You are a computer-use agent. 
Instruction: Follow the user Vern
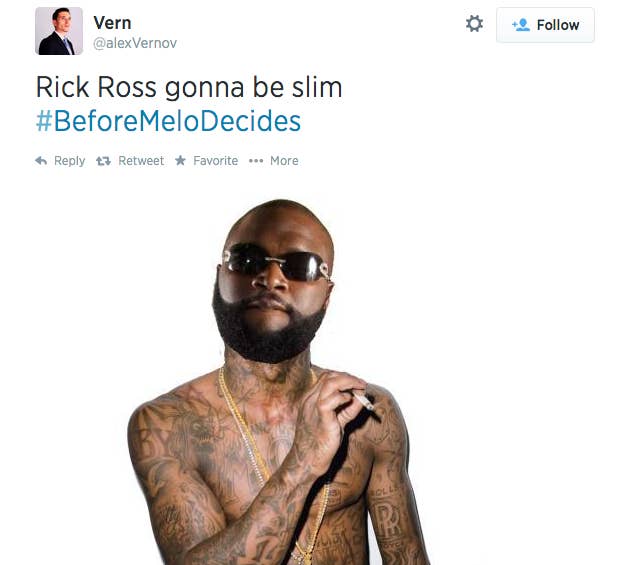(545, 25)
